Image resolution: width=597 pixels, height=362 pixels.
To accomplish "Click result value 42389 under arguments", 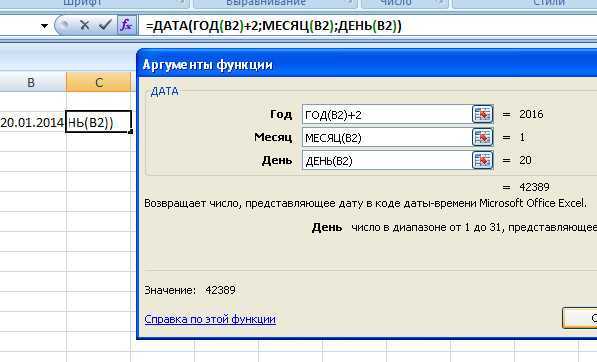I will pos(534,187).
